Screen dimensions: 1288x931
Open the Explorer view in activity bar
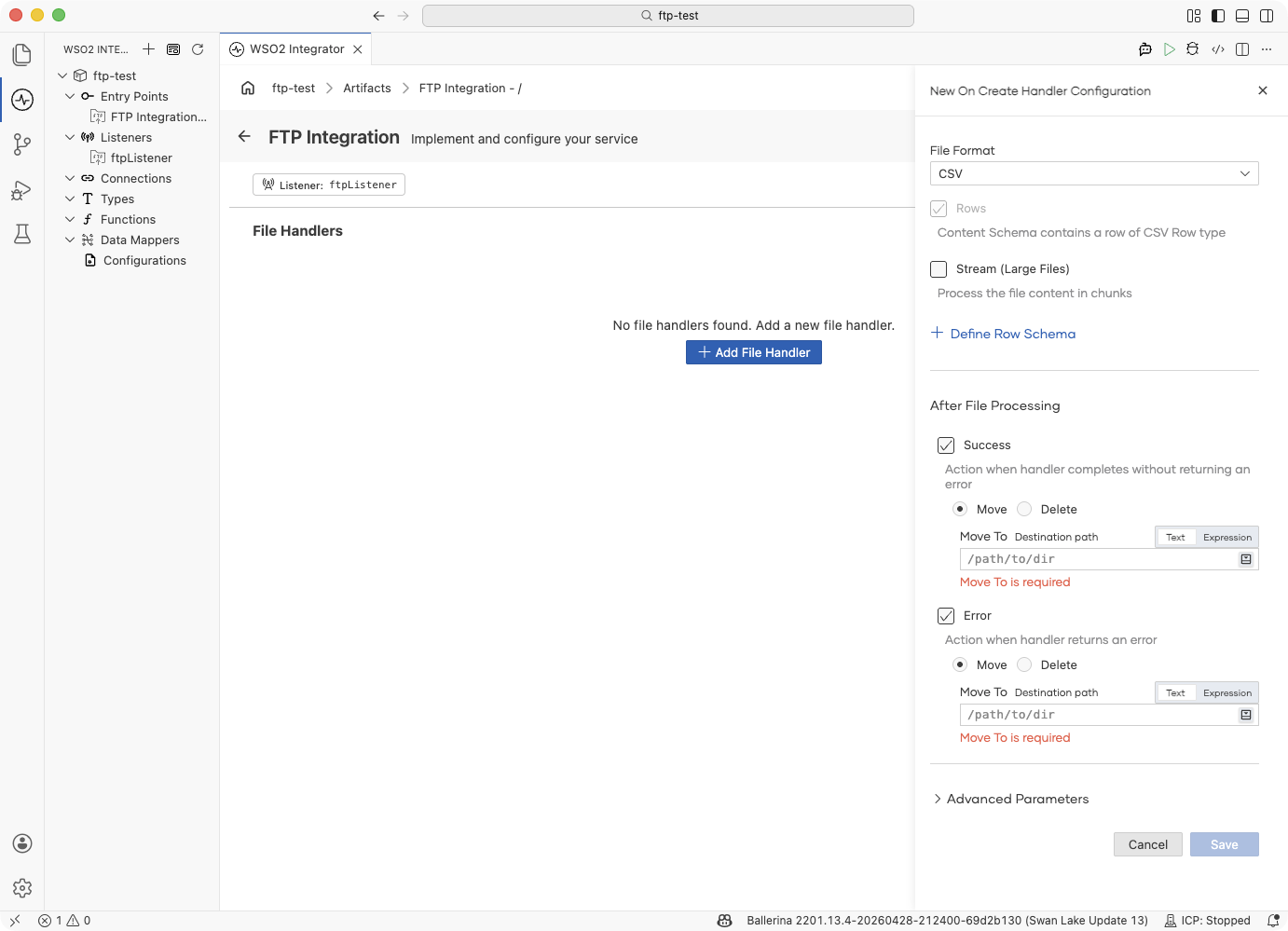click(22, 55)
